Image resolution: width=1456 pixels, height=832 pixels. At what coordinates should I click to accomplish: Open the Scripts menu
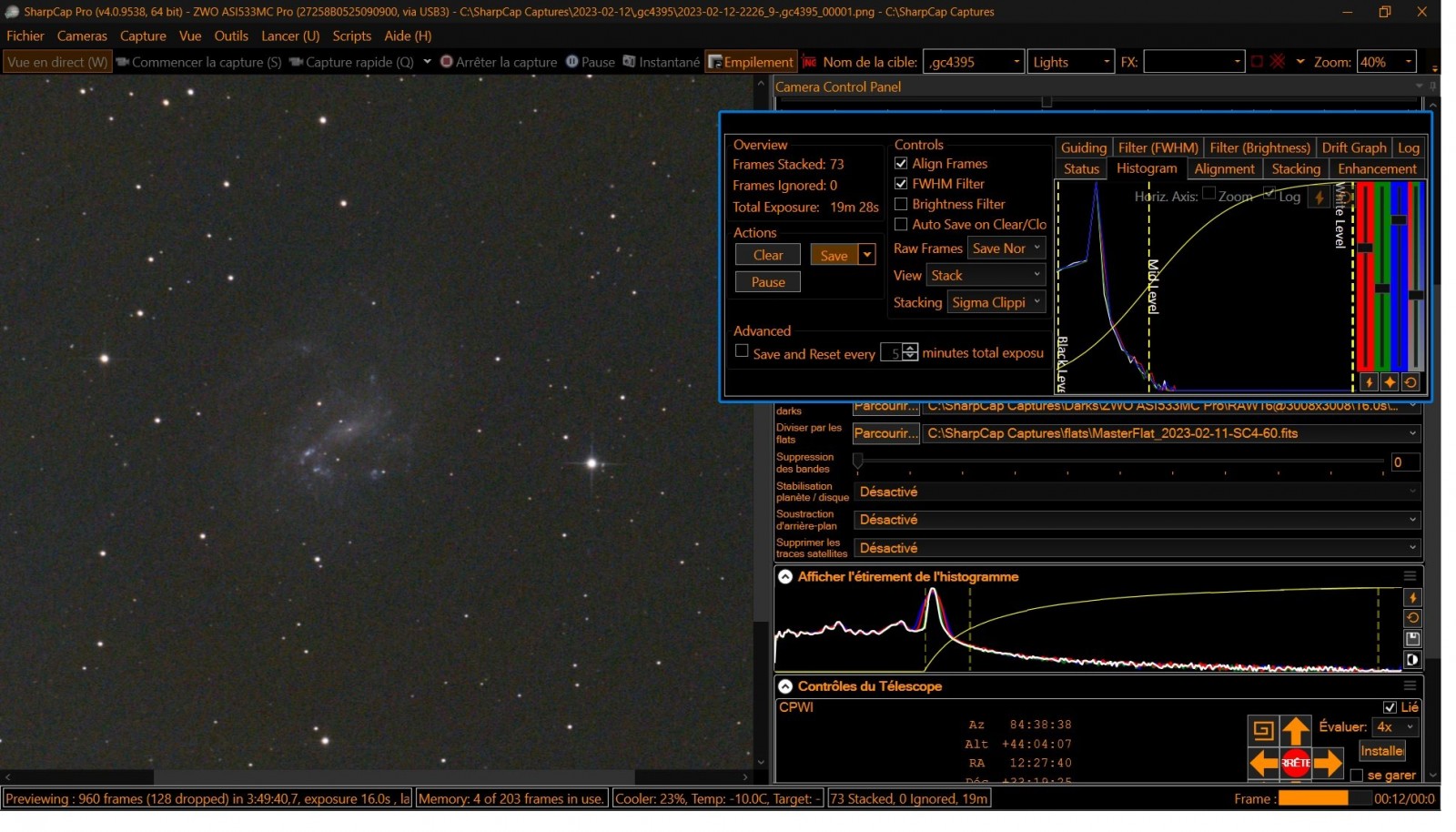[x=351, y=36]
